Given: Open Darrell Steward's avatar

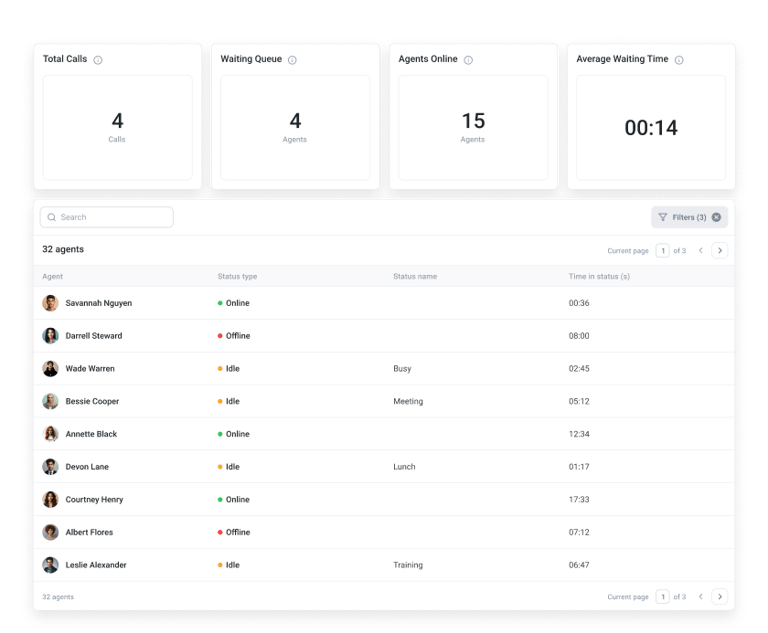Looking at the screenshot, I should [x=50, y=336].
